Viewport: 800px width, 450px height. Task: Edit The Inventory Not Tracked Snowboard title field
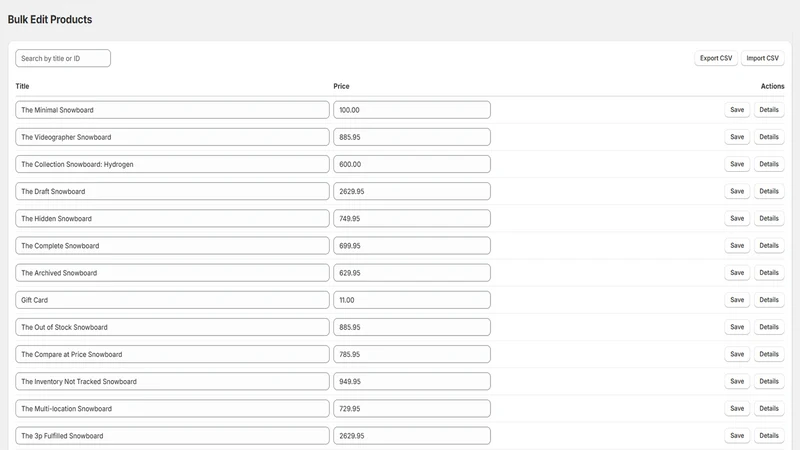[x=172, y=382]
